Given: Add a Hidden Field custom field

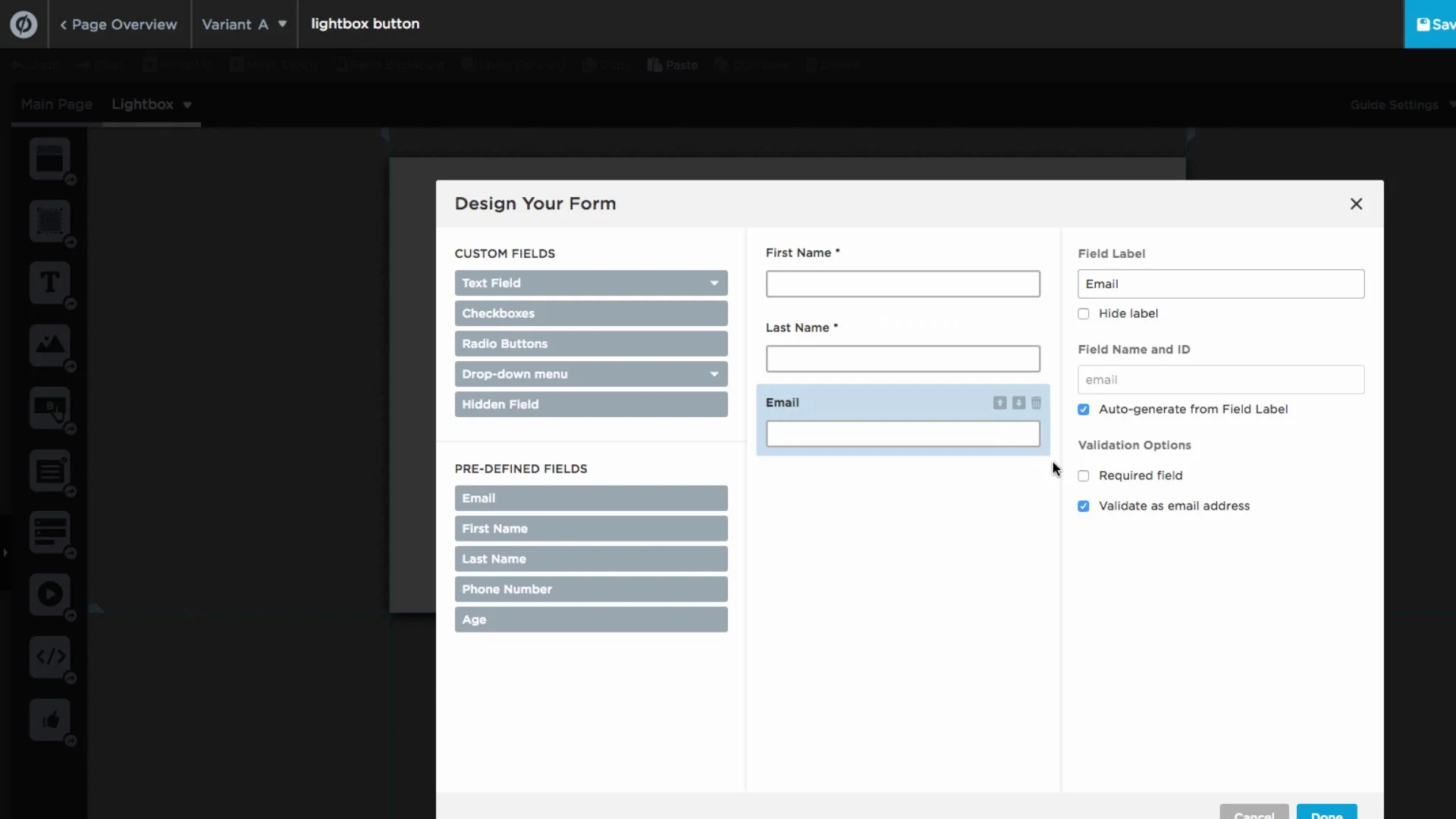Looking at the screenshot, I should (x=591, y=404).
